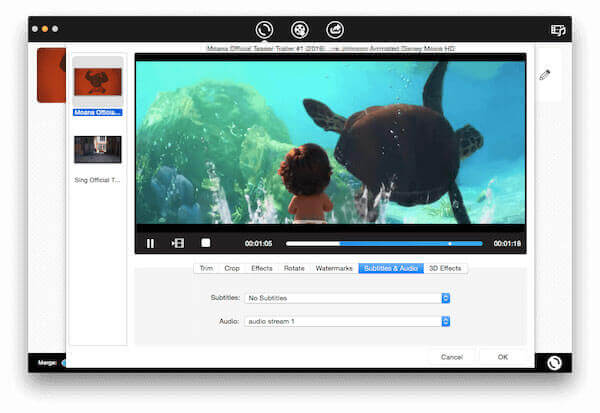Image resolution: width=600 pixels, height=413 pixels.
Task: Switch to the 3D Effects tab
Action: coord(445,268)
